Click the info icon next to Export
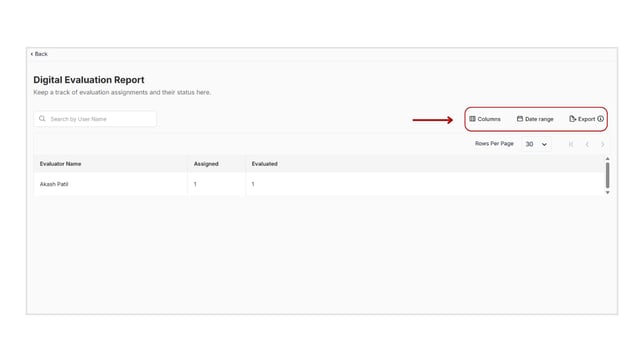Viewport: 644px width, 362px height. pos(600,119)
